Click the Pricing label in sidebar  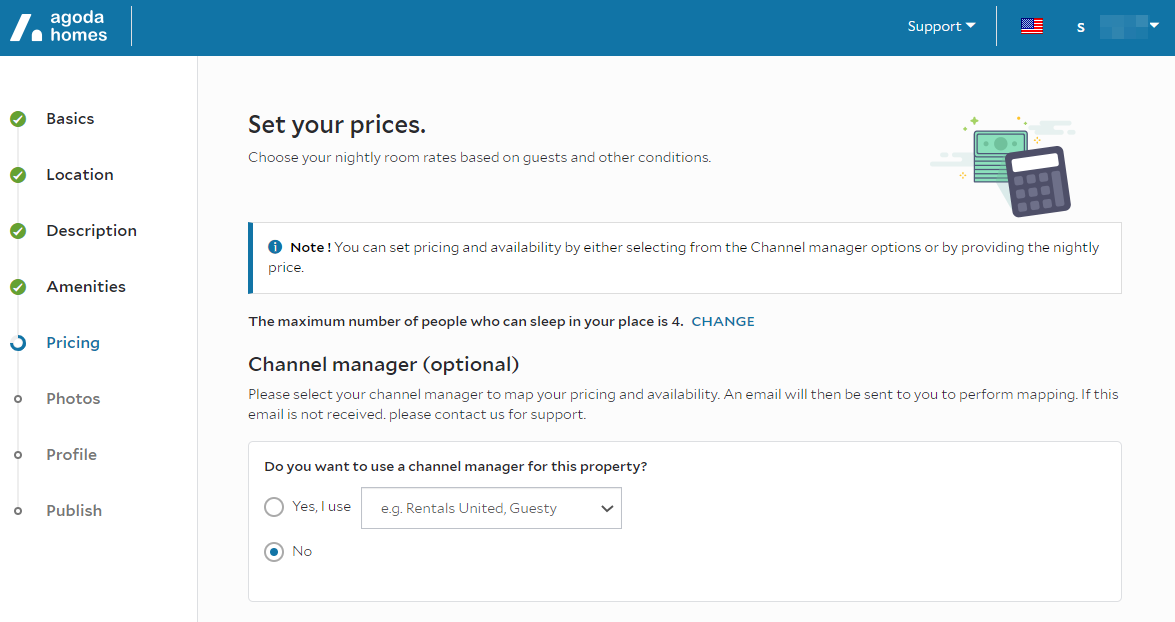(x=73, y=343)
